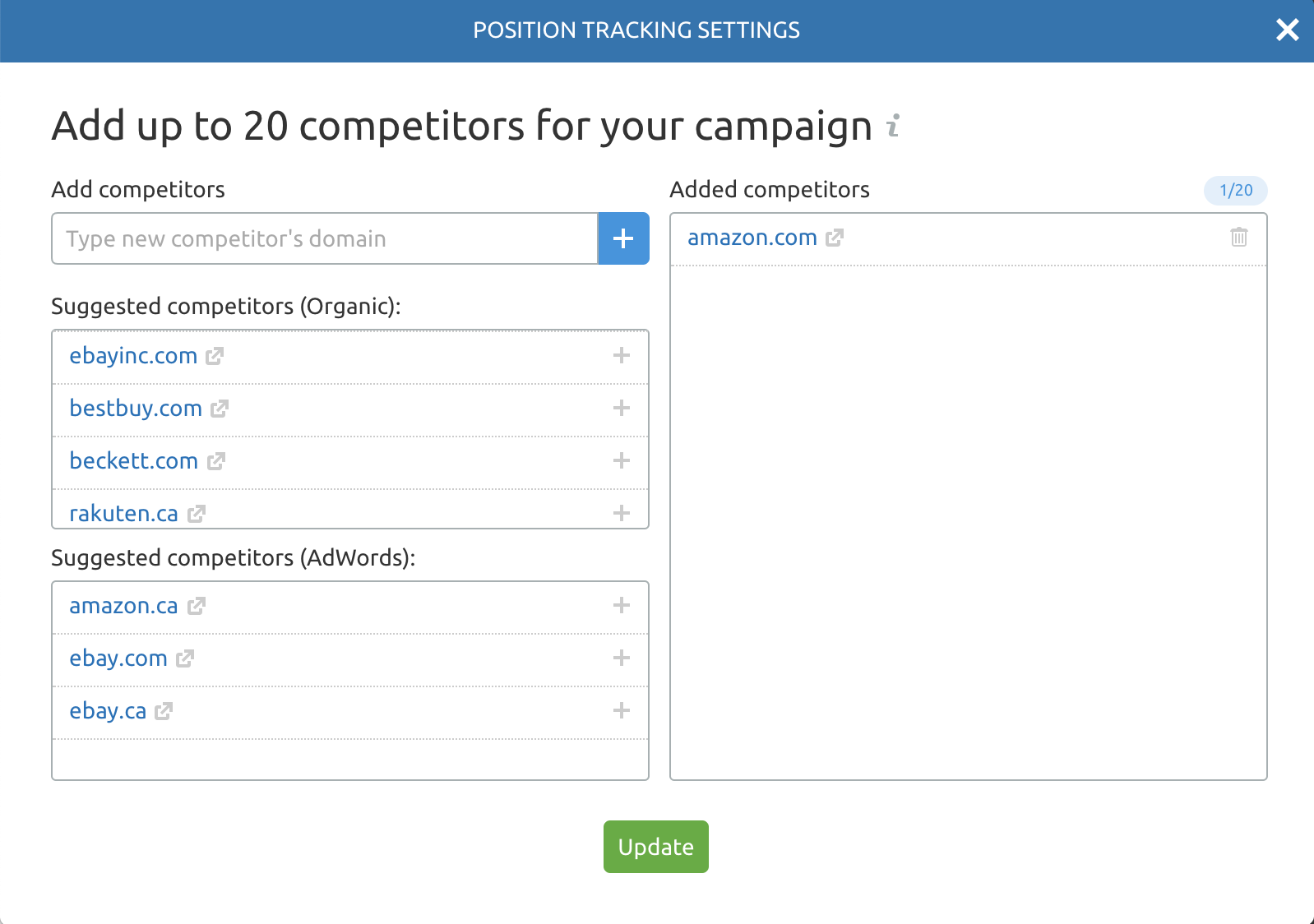1314x924 pixels.
Task: Open the bestbuy.com link
Action: 136,409
